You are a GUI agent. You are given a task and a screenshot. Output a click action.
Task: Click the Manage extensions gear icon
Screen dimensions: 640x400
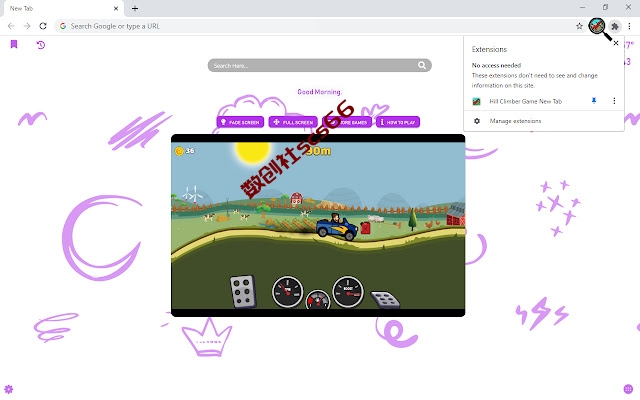pos(477,121)
